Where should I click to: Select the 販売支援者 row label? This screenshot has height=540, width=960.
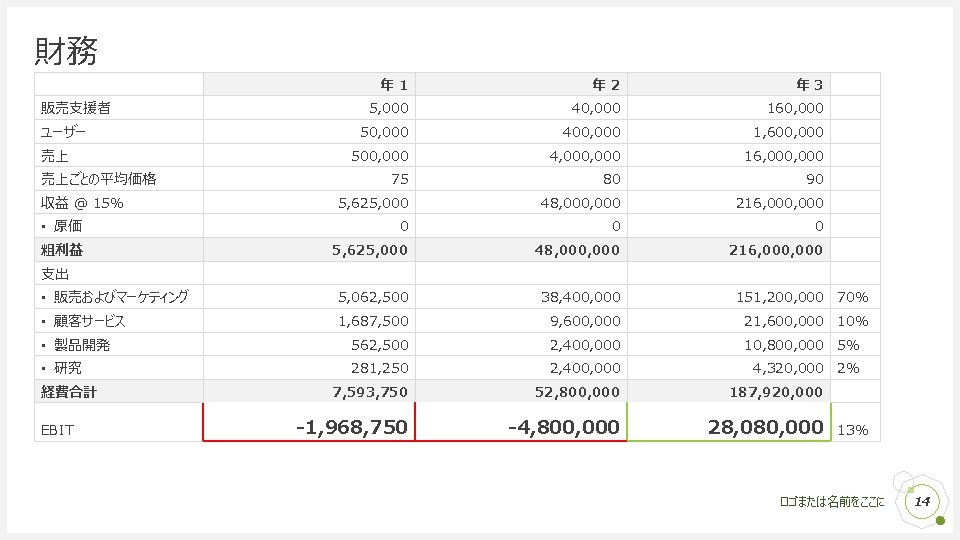[x=69, y=108]
